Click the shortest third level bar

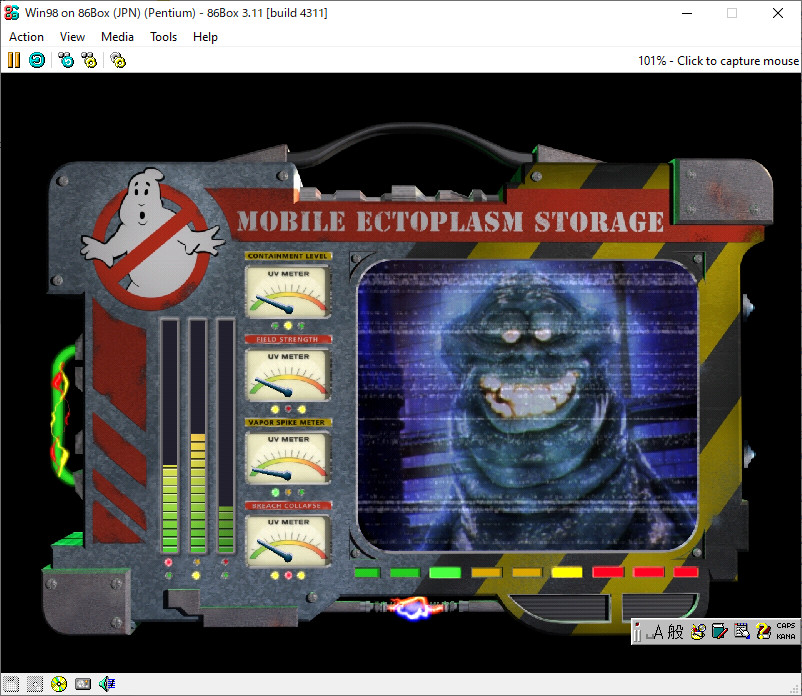coord(226,436)
